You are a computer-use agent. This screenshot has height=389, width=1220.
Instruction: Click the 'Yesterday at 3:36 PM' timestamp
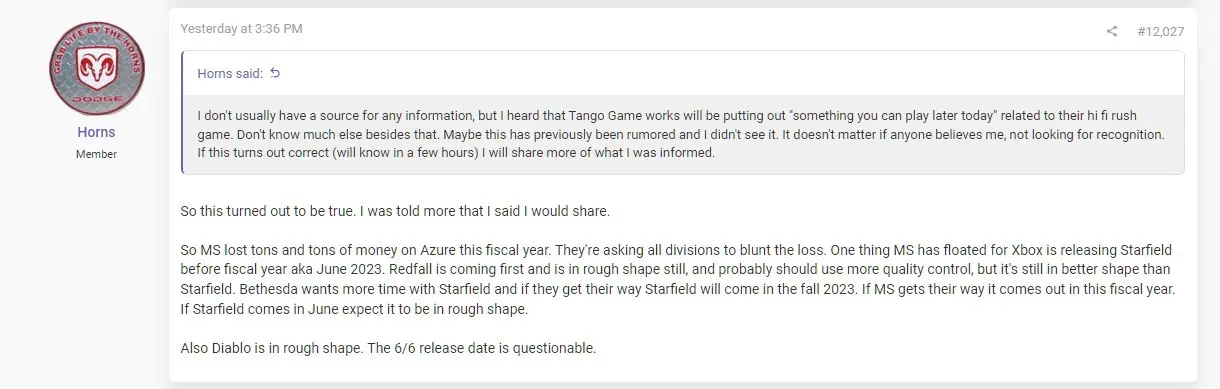(x=241, y=29)
